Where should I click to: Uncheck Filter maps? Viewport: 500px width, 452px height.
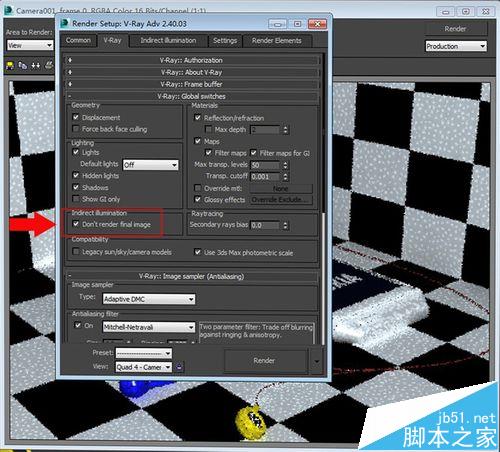[x=208, y=153]
